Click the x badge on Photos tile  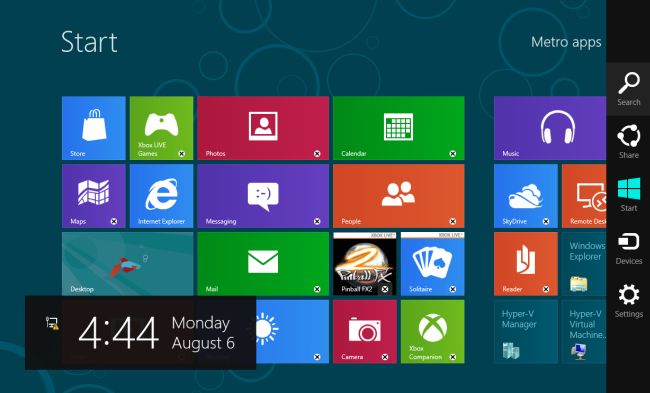pos(317,154)
